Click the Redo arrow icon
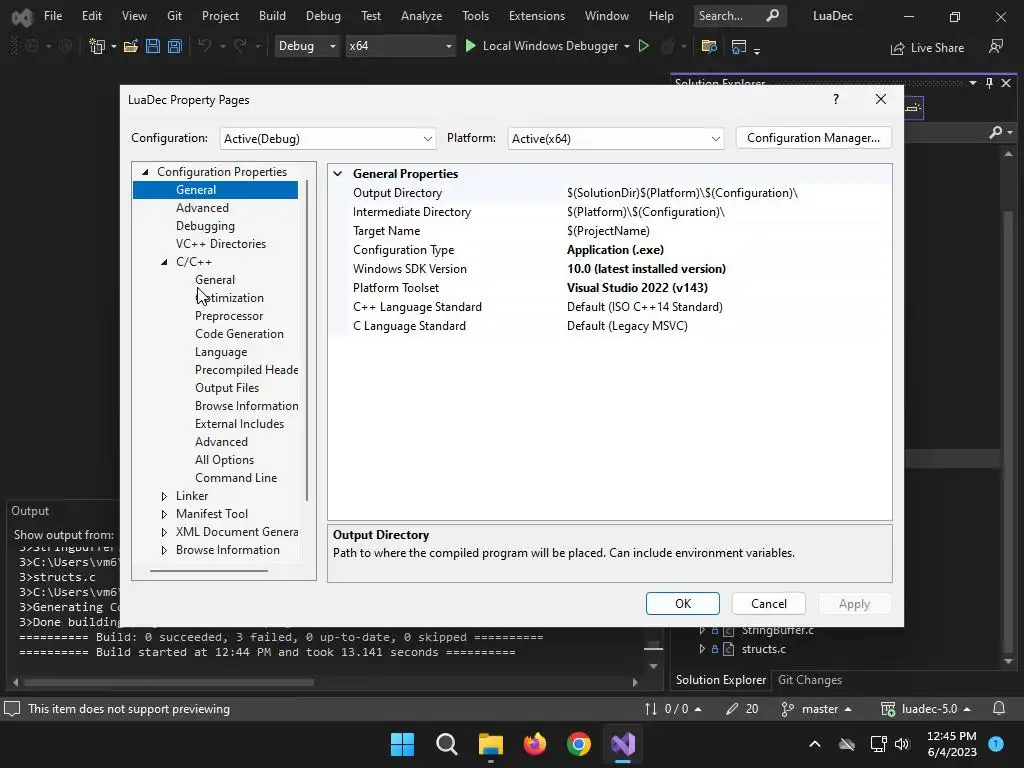 pyautogui.click(x=240, y=46)
